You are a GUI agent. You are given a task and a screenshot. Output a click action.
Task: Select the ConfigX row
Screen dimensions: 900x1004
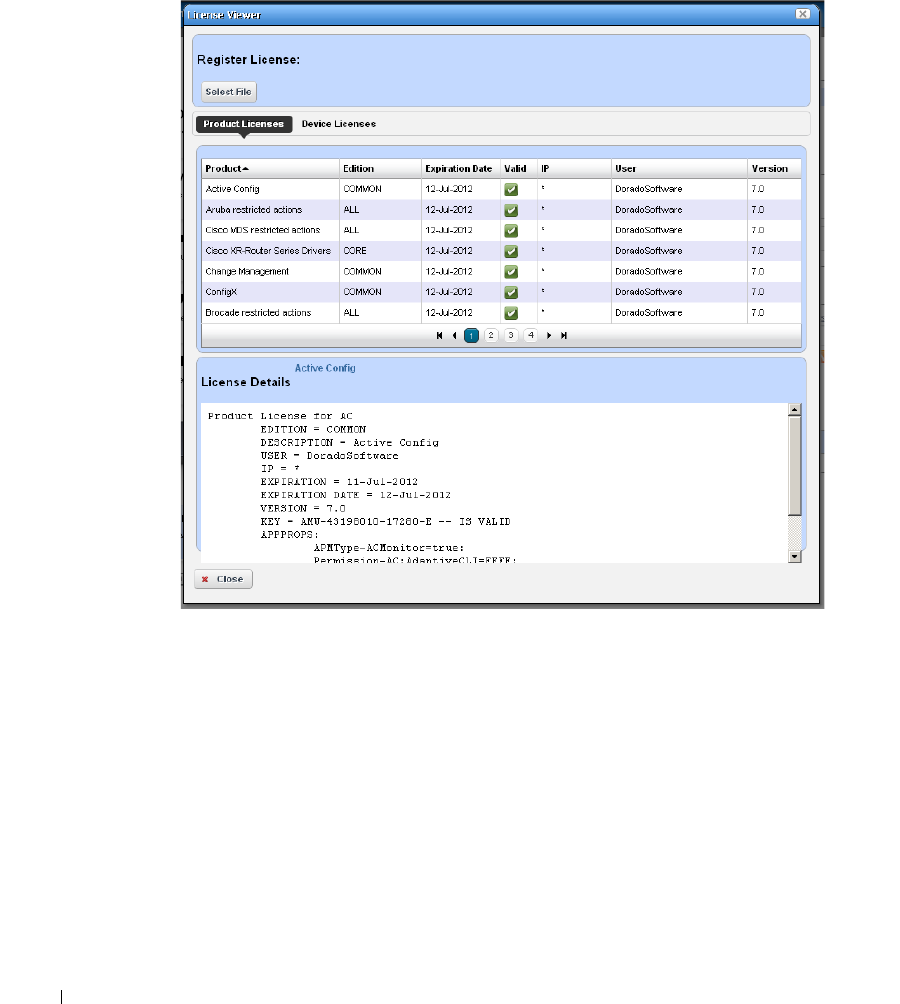point(501,292)
